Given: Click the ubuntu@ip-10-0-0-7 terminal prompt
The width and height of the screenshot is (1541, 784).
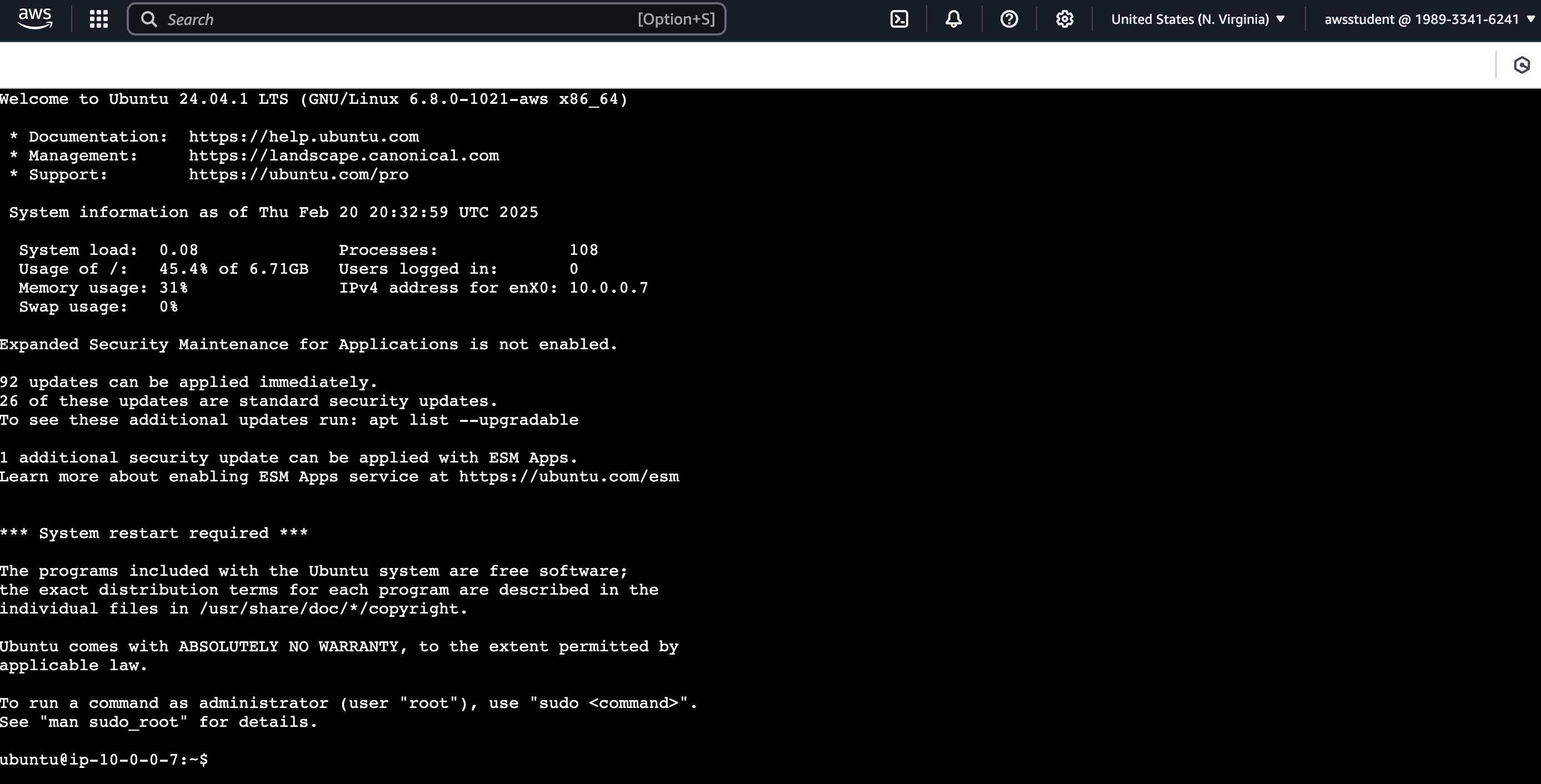Looking at the screenshot, I should pyautogui.click(x=104, y=760).
